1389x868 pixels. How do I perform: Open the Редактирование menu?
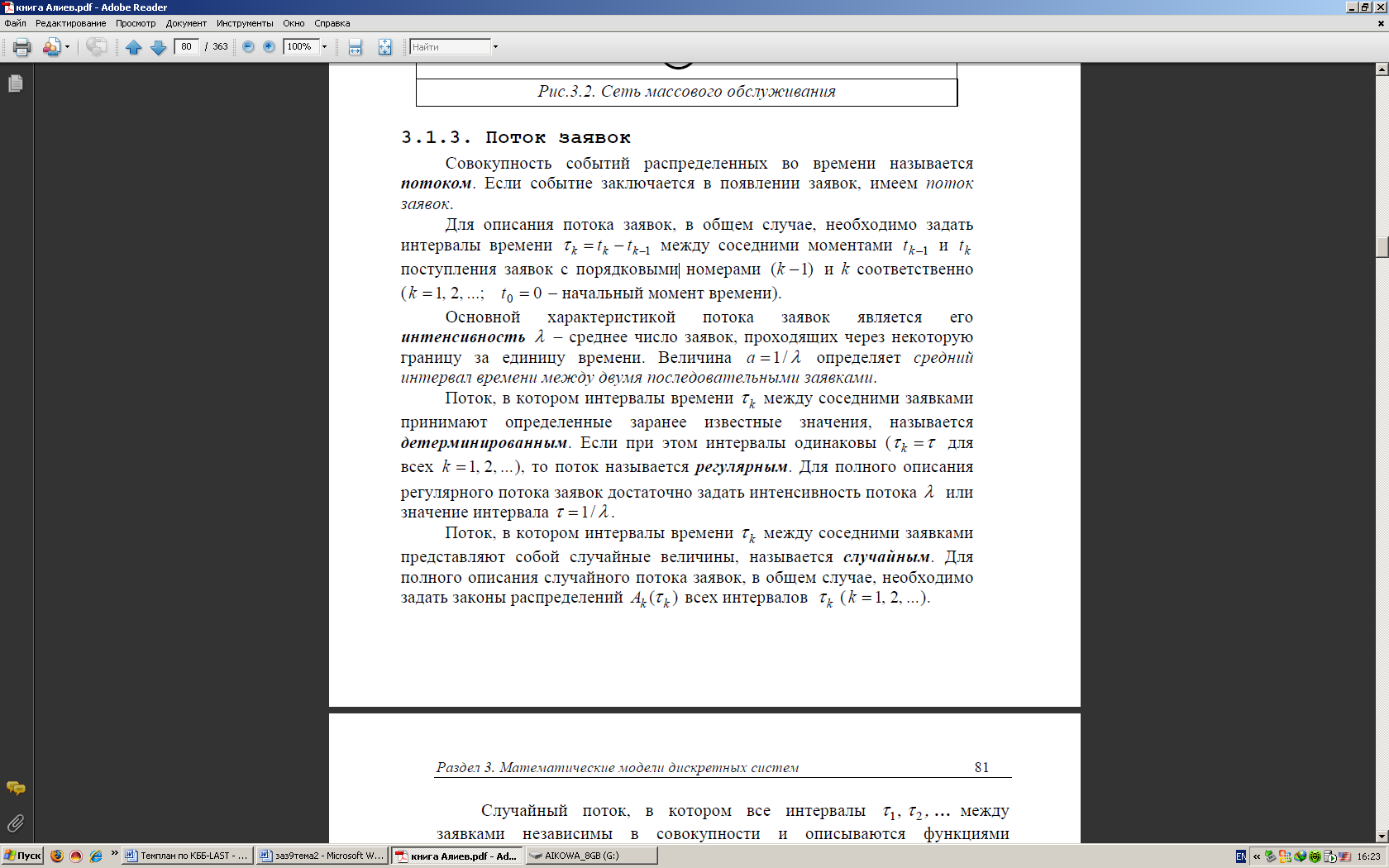pyautogui.click(x=70, y=23)
